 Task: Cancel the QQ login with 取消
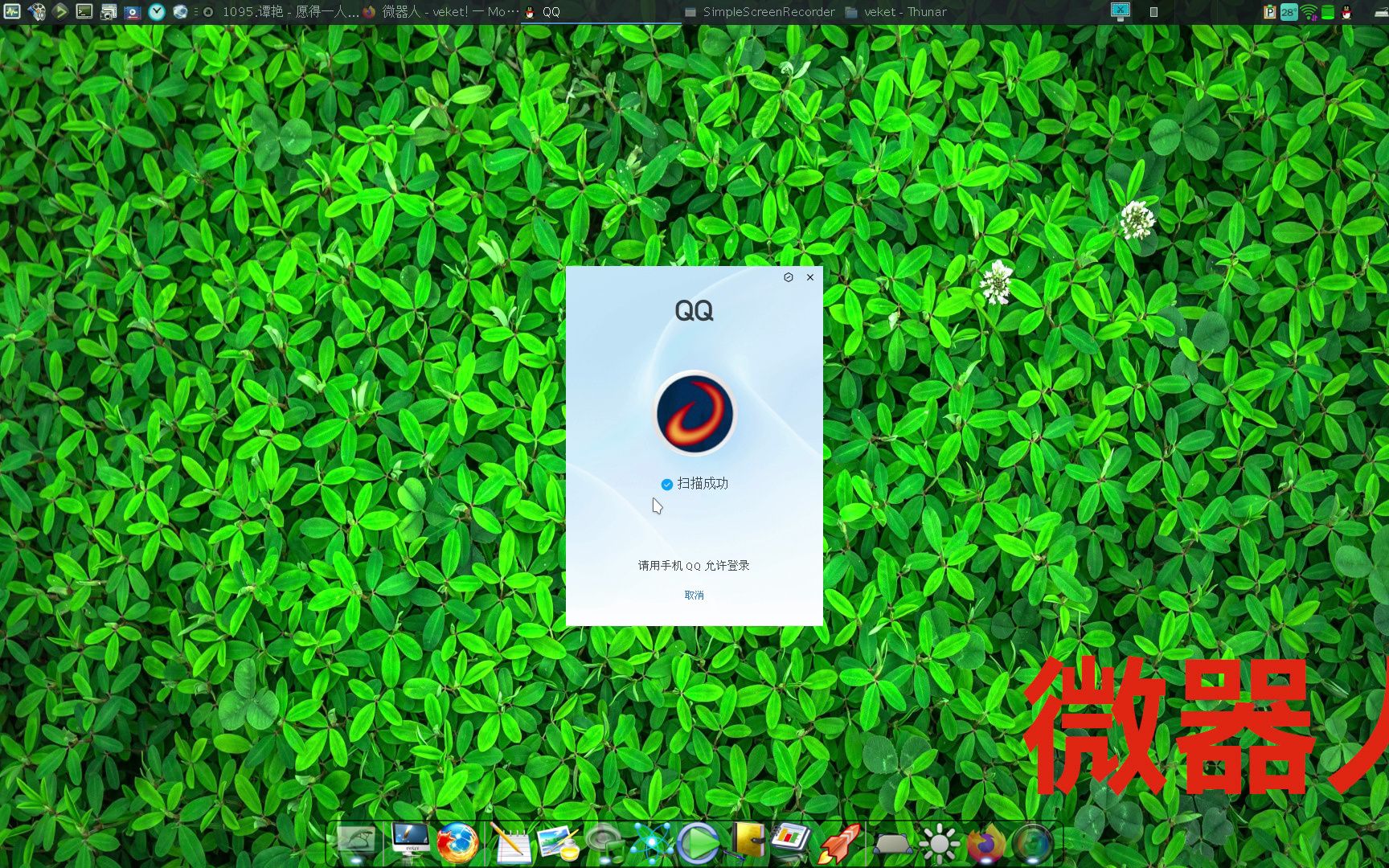[694, 595]
